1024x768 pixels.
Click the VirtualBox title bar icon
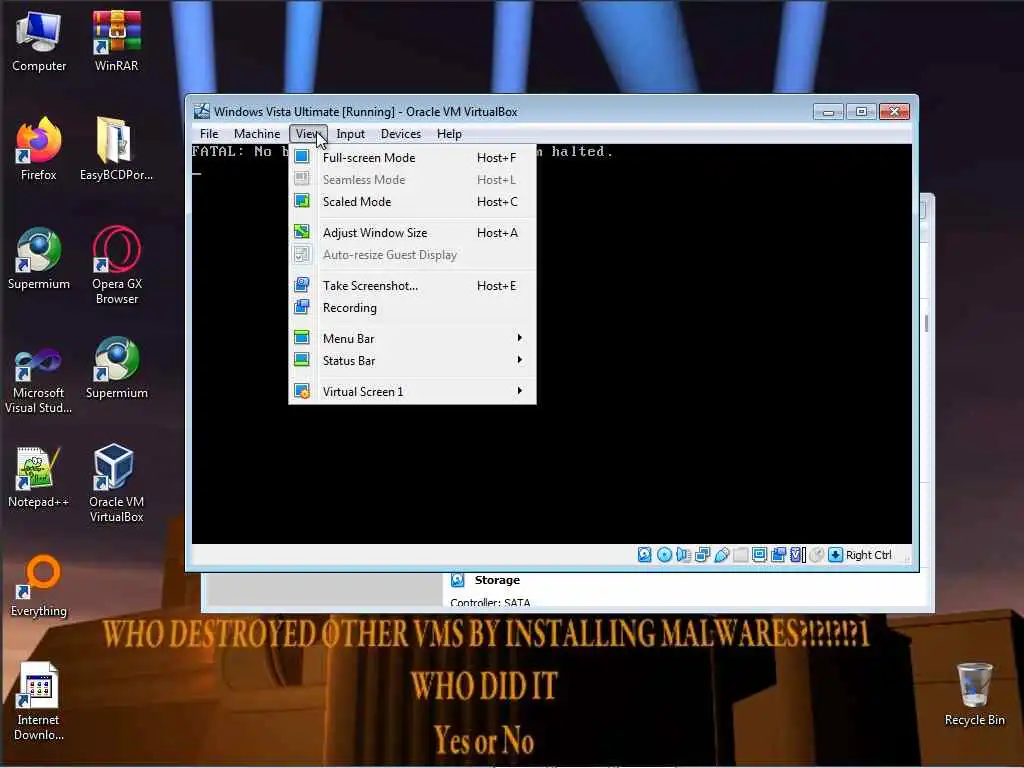coord(202,111)
